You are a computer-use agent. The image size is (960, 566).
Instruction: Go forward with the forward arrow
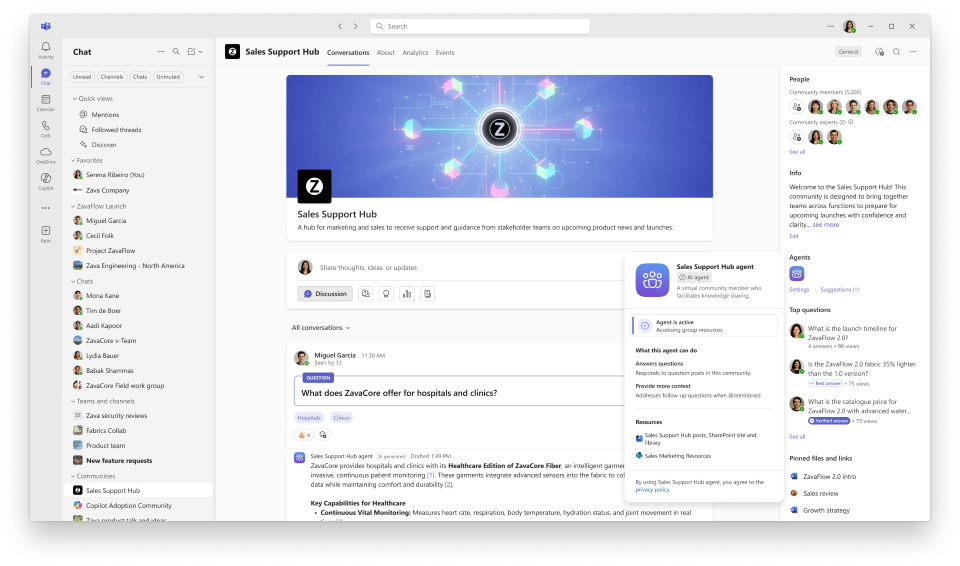pos(356,26)
